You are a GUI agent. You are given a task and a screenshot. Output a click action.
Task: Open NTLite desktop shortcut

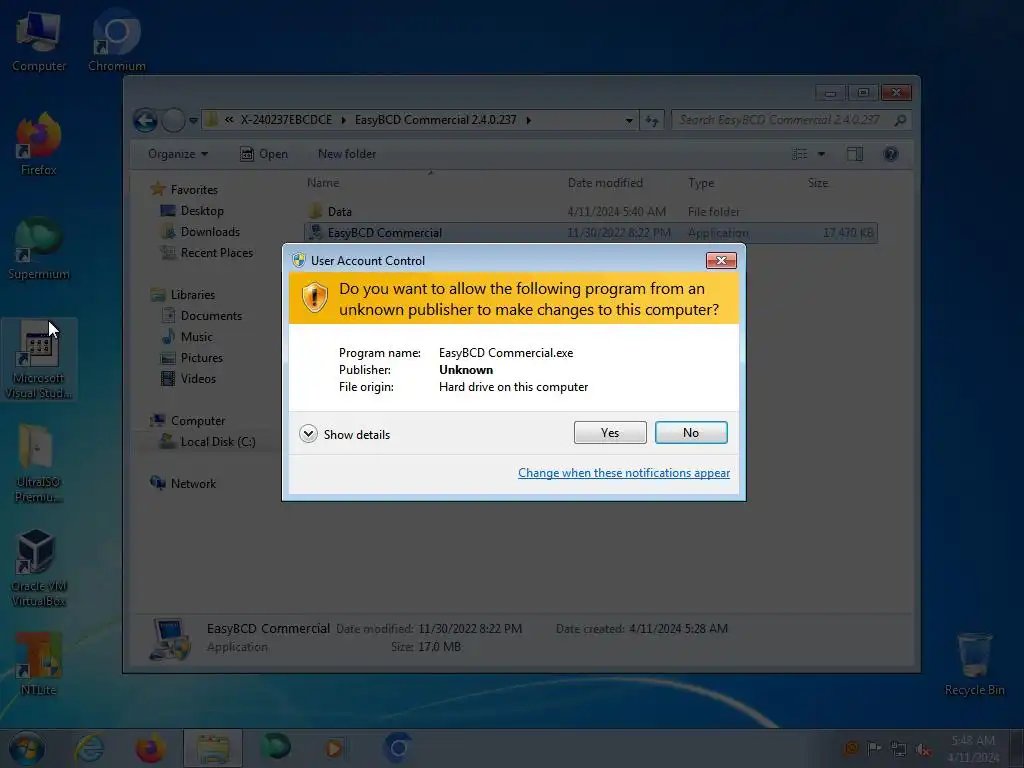(x=39, y=664)
